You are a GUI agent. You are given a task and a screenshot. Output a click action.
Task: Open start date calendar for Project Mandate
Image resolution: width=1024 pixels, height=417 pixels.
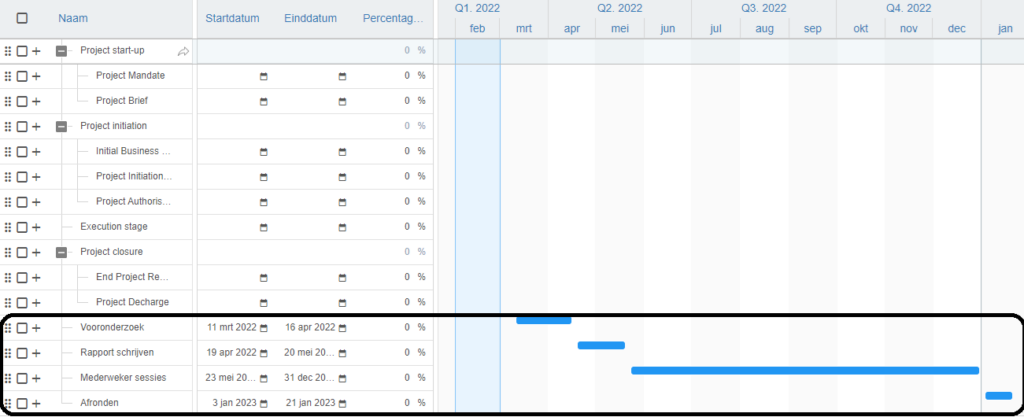click(x=264, y=76)
